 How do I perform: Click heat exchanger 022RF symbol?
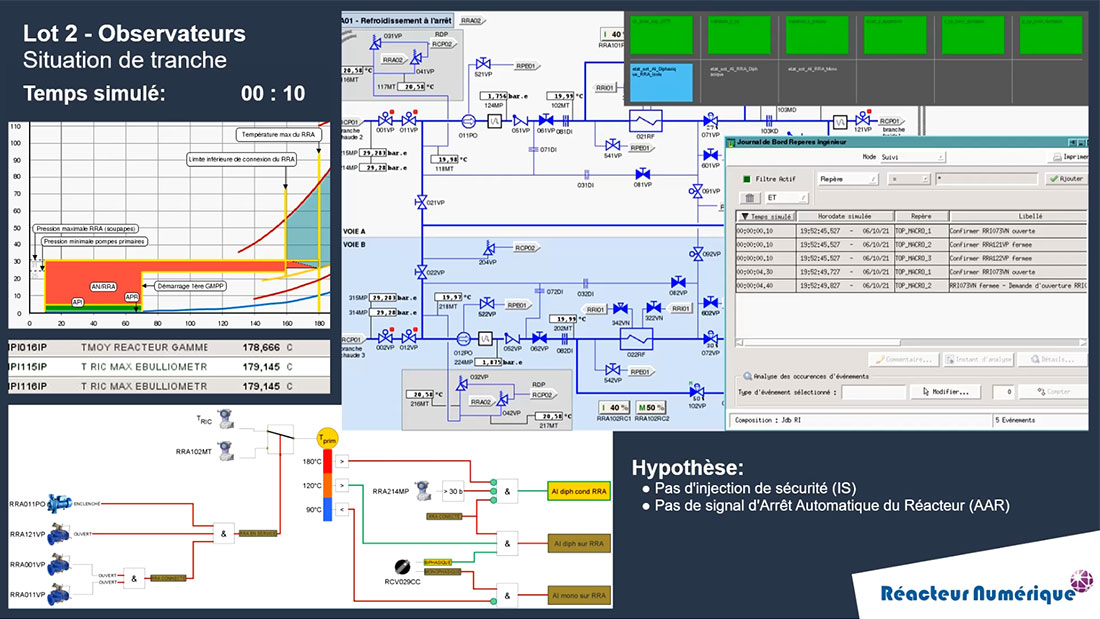click(637, 339)
